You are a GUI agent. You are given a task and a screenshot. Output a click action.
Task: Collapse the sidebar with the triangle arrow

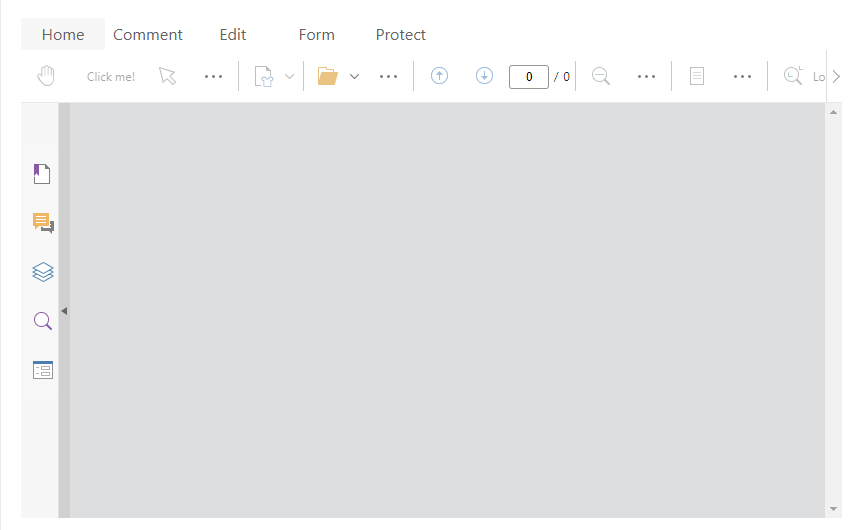(x=64, y=311)
